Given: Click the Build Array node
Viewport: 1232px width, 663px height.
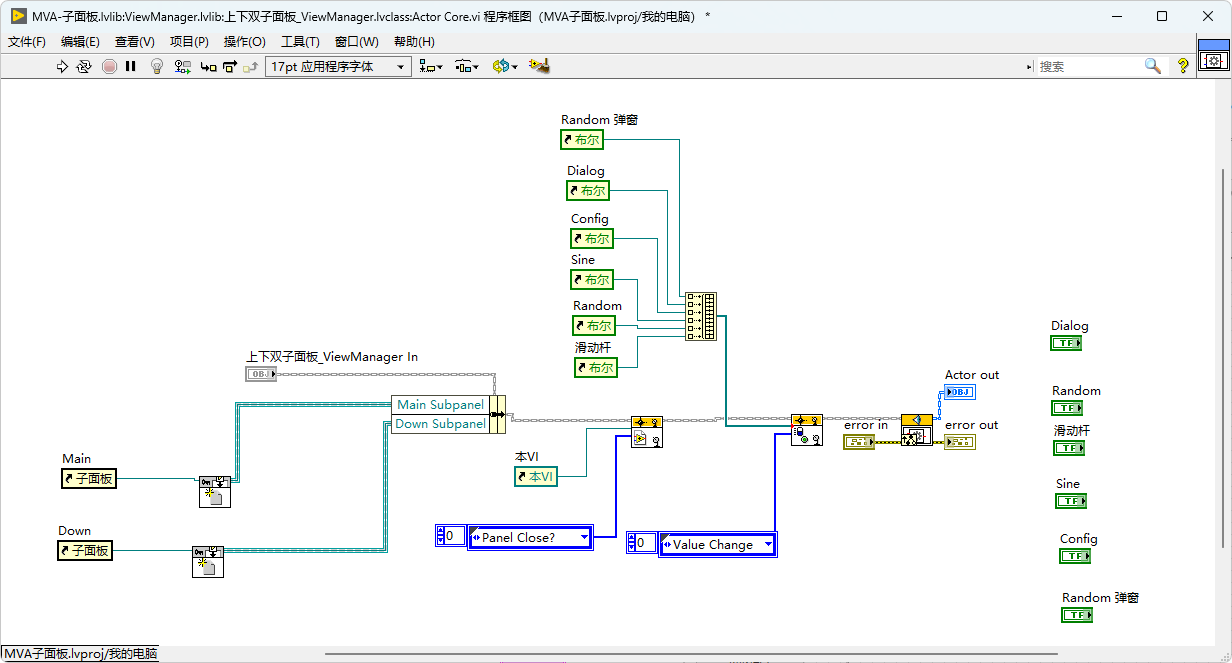Looking at the screenshot, I should (701, 317).
